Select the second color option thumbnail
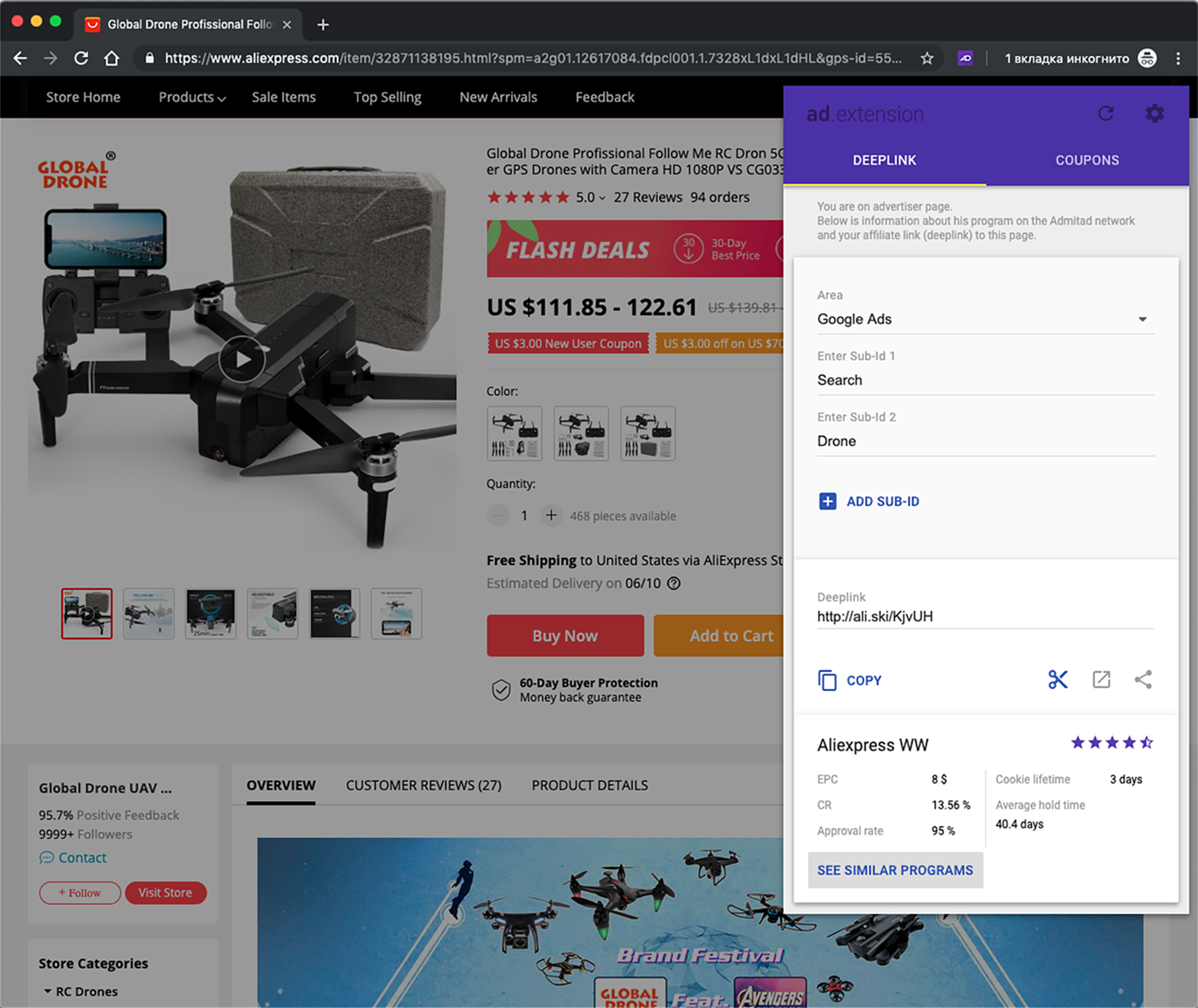 pos(581,433)
